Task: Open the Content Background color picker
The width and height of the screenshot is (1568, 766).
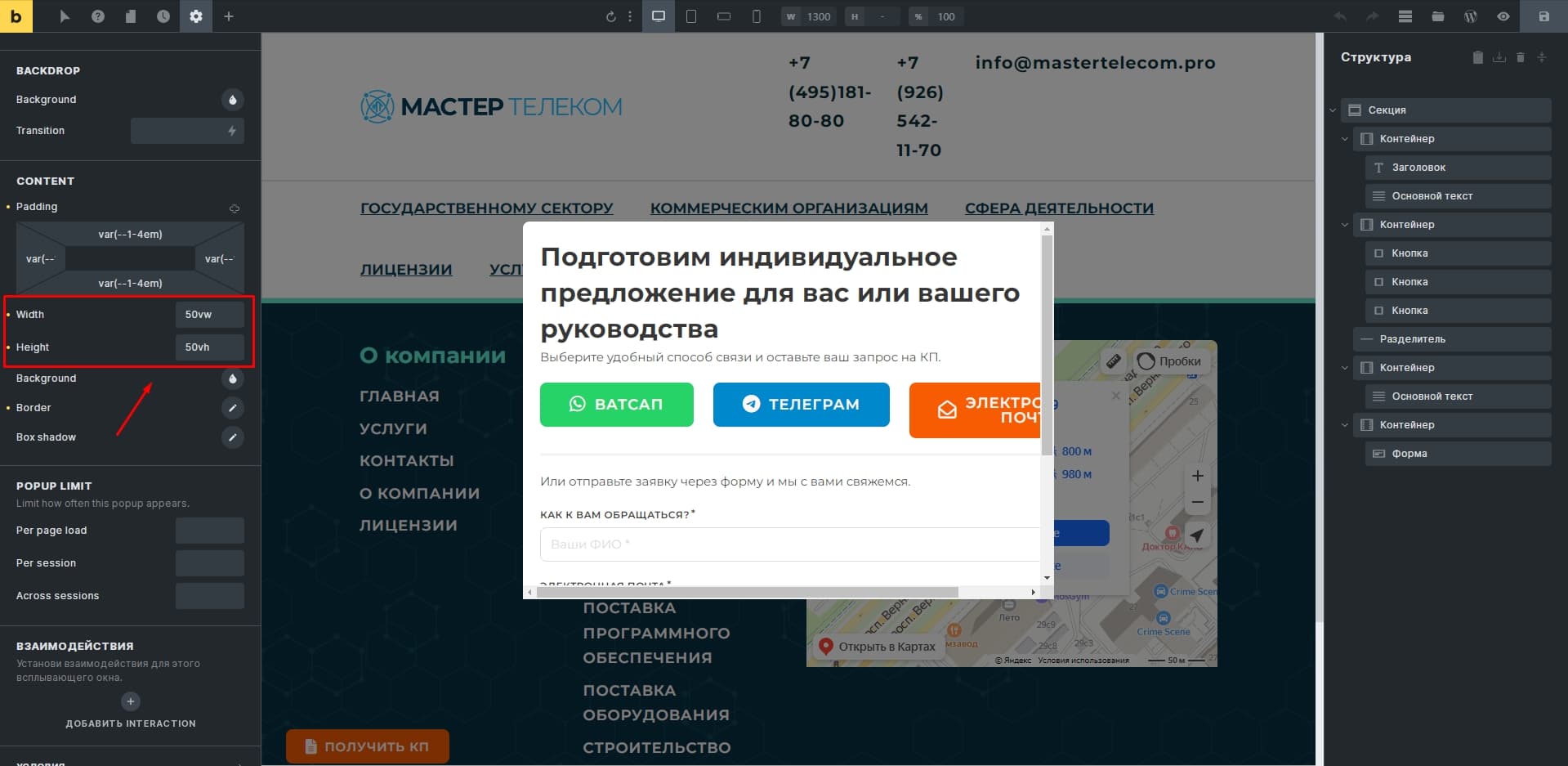Action: pyautogui.click(x=233, y=379)
